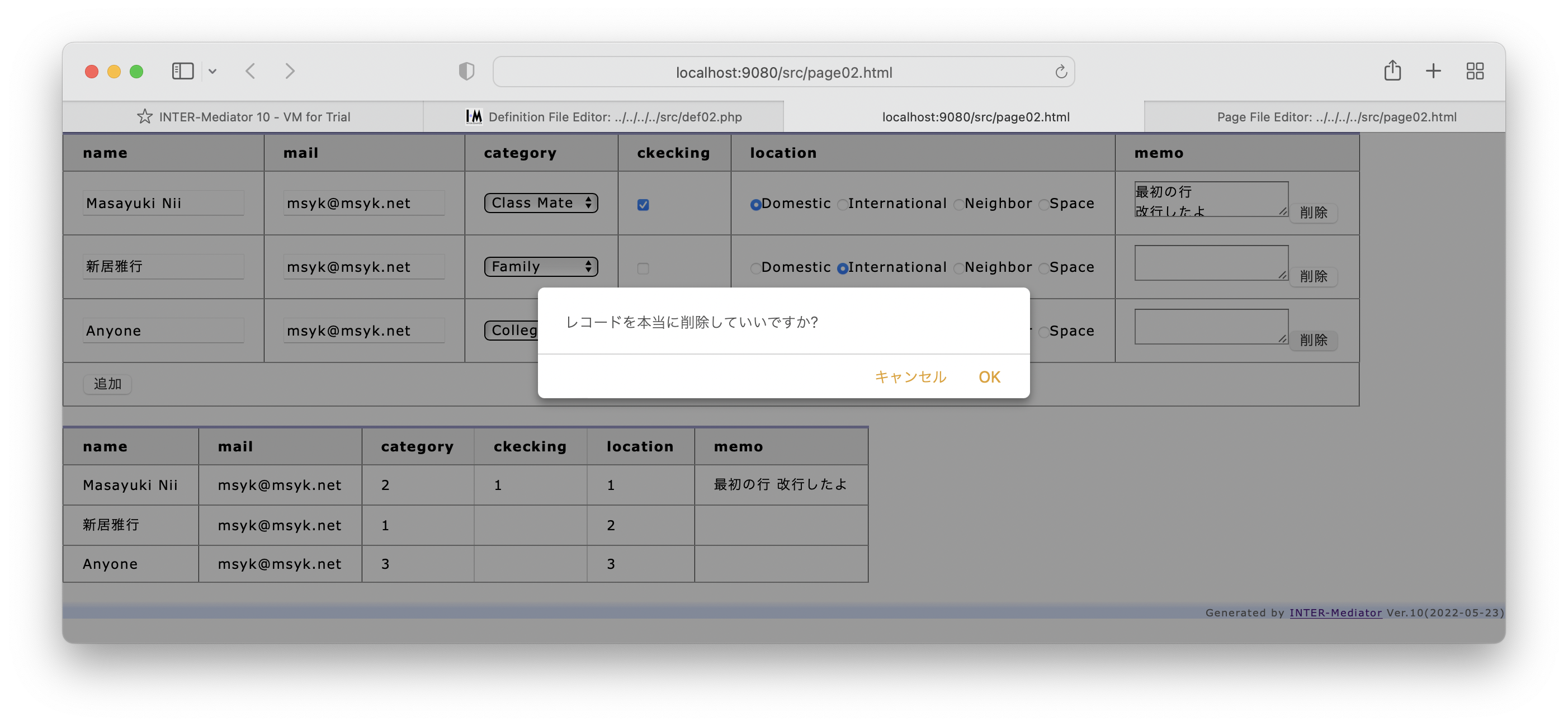This screenshot has height=726, width=1568.
Task: Open a new tab with the plus icon
Action: (1433, 71)
